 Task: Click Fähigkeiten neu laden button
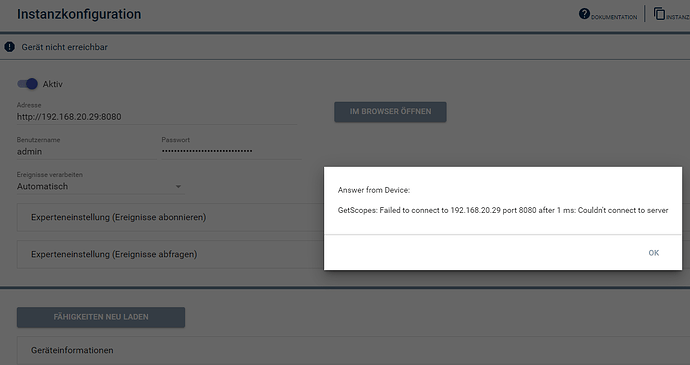coord(101,317)
